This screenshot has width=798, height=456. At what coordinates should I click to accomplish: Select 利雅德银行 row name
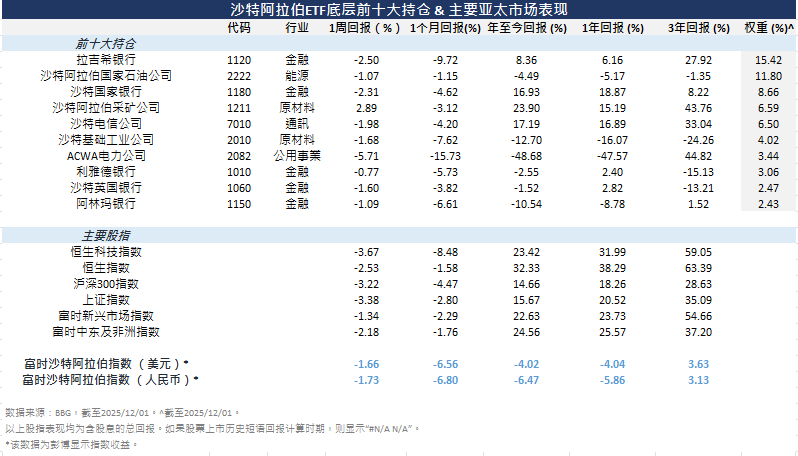point(106,172)
